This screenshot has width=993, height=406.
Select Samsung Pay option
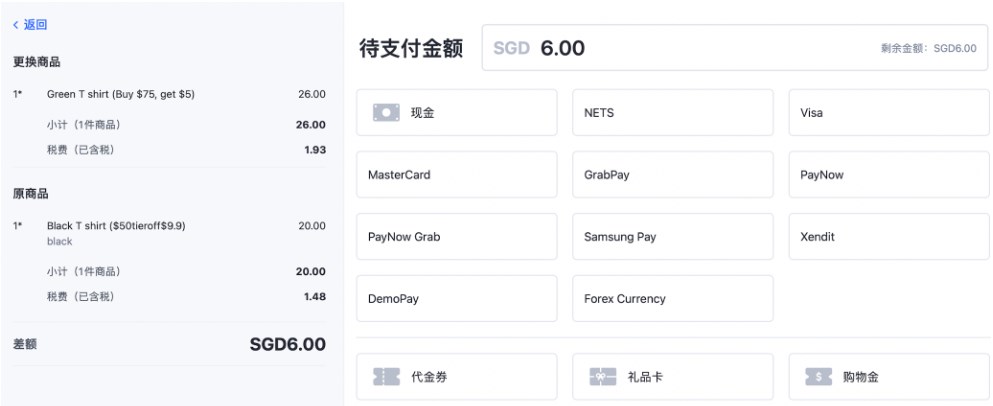672,237
